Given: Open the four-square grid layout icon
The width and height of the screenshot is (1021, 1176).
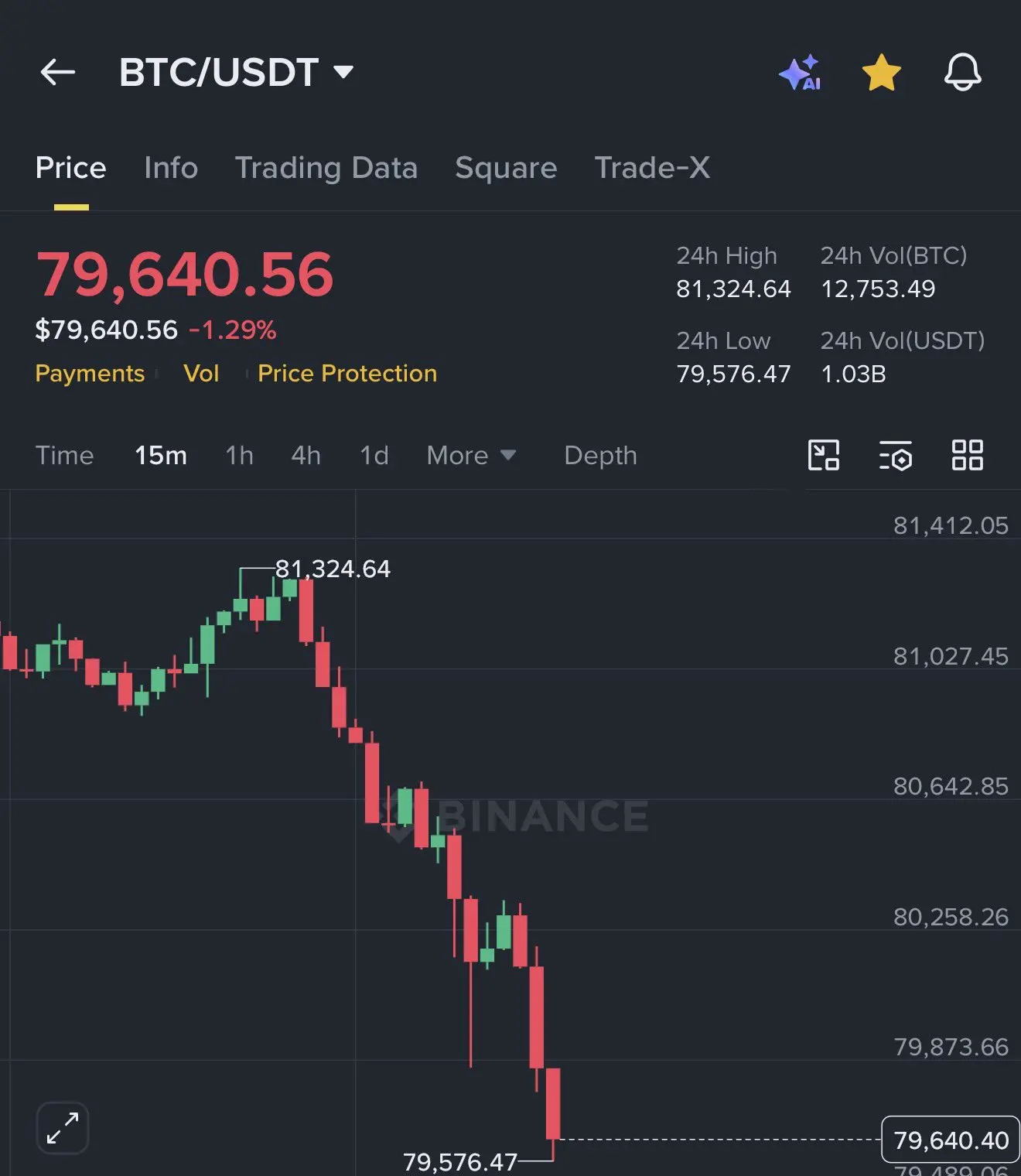Looking at the screenshot, I should pyautogui.click(x=967, y=455).
